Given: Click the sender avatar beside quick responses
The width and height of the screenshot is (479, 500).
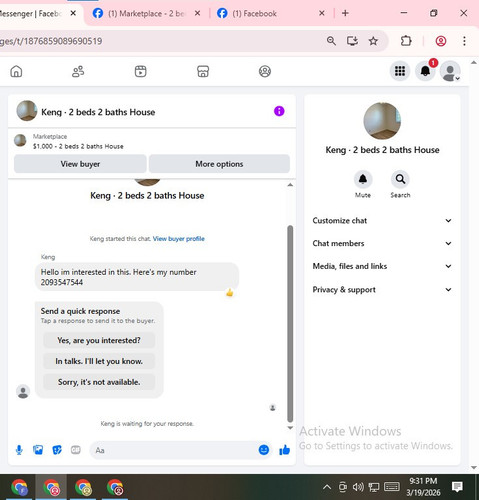Looking at the screenshot, I should point(23,392).
